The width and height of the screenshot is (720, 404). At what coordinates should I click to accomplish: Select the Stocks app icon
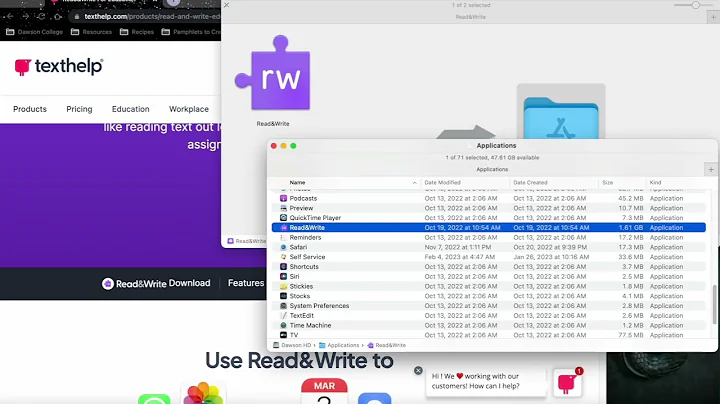tap(283, 296)
